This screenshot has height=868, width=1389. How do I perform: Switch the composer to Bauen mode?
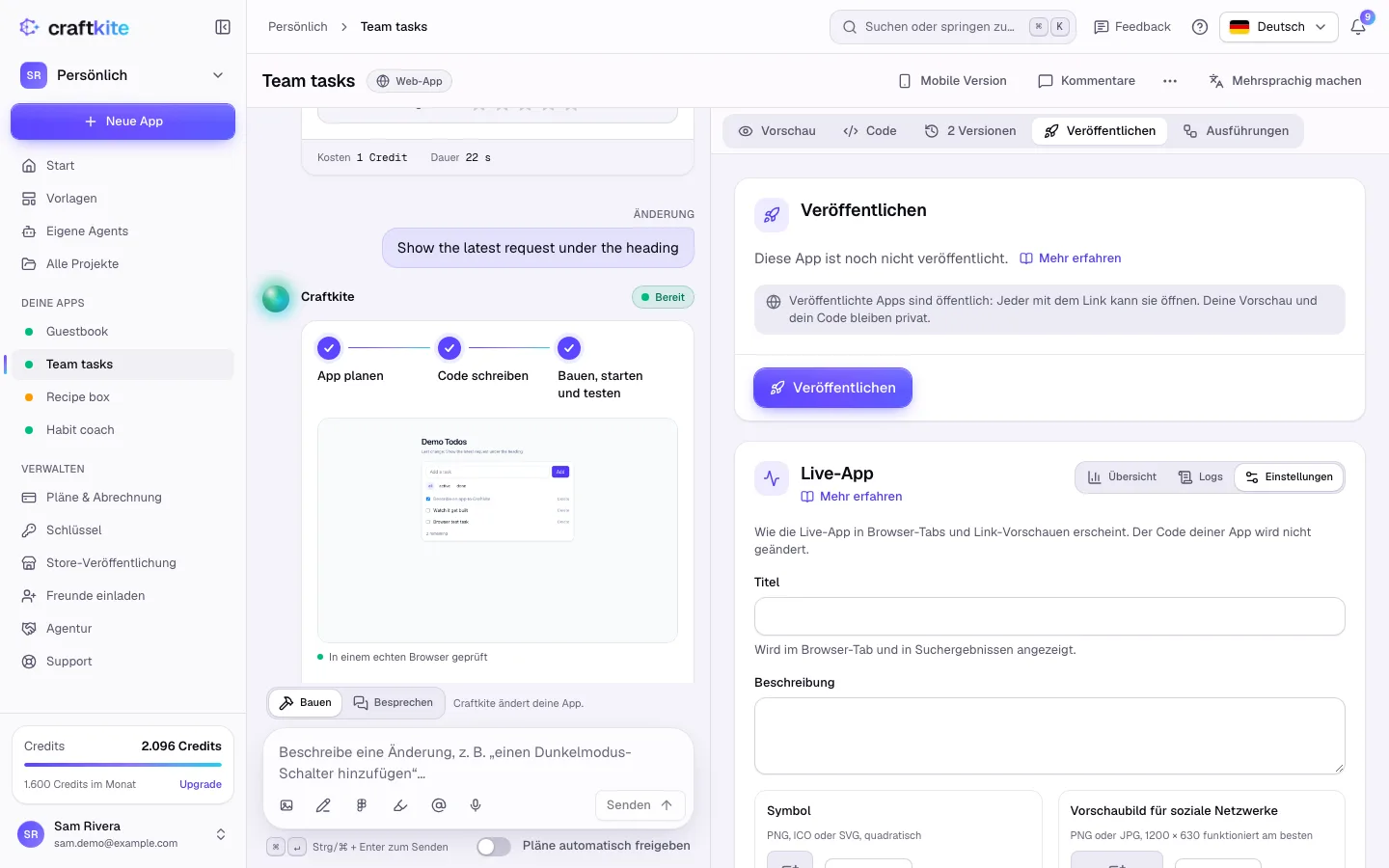[x=305, y=703]
